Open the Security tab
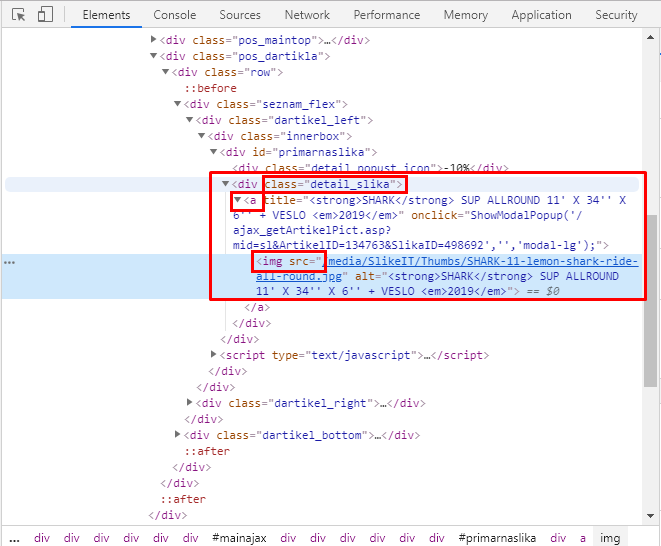 click(x=616, y=15)
